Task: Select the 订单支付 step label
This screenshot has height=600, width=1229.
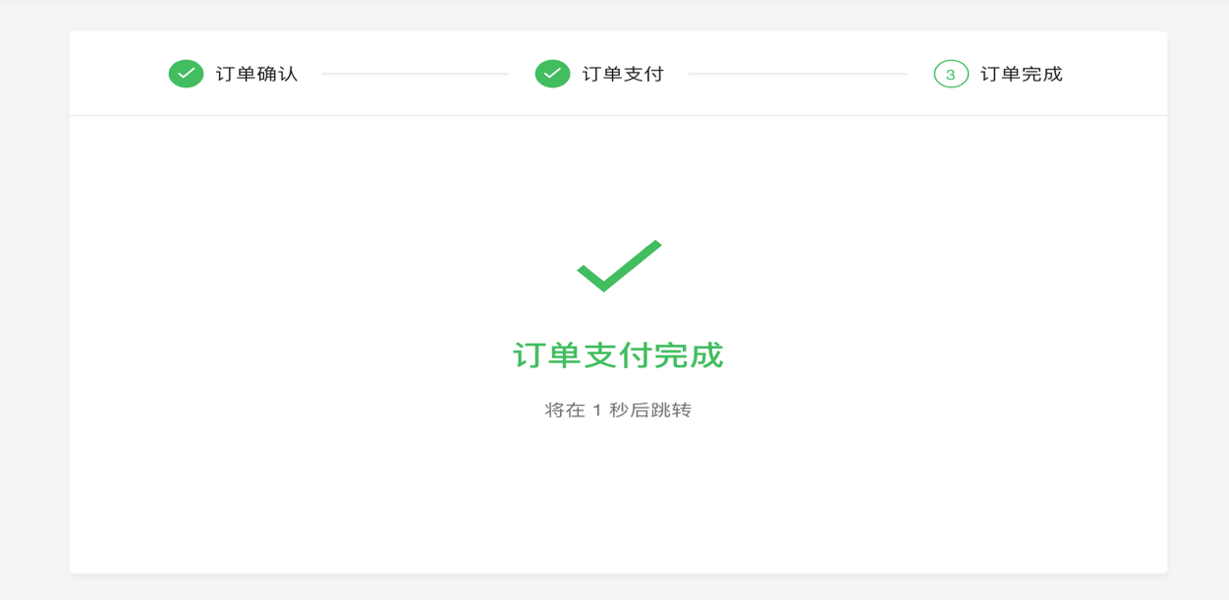Action: pos(623,74)
